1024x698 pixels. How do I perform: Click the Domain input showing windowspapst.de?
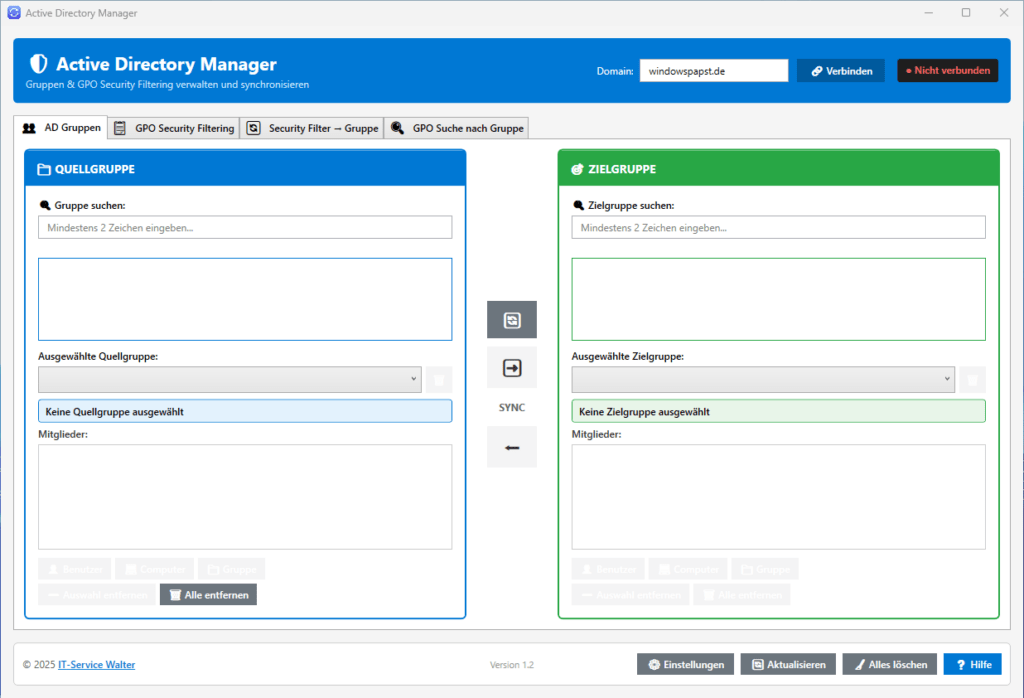713,70
